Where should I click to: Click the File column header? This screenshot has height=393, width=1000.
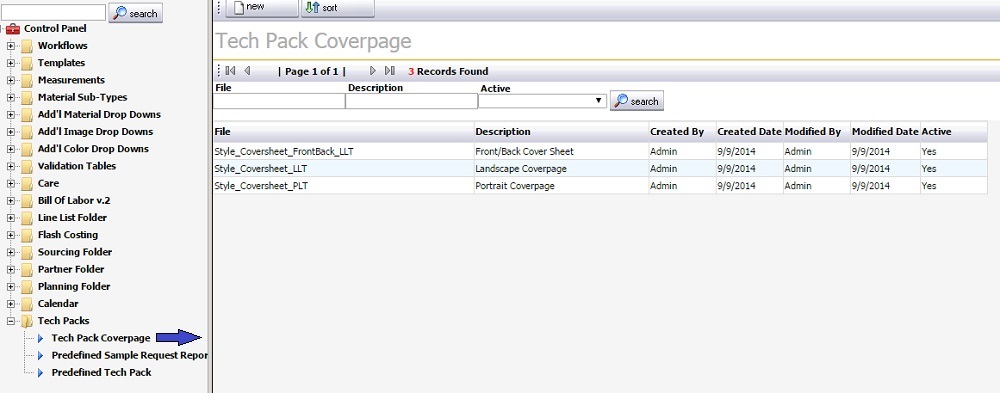[344, 132]
